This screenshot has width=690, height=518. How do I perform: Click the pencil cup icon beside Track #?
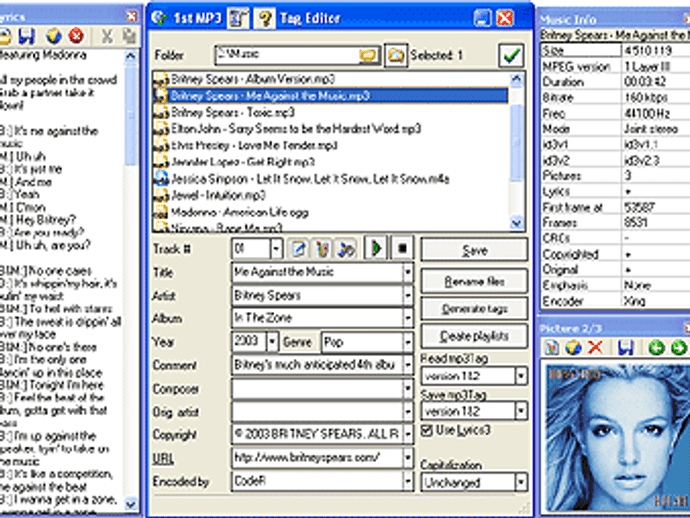coord(323,249)
